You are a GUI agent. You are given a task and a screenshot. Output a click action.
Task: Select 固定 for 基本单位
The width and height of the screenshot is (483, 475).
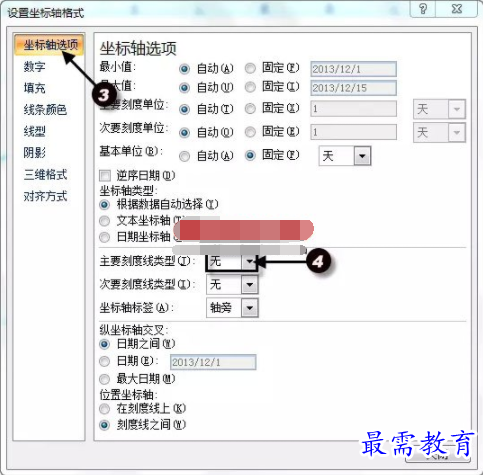(250, 155)
